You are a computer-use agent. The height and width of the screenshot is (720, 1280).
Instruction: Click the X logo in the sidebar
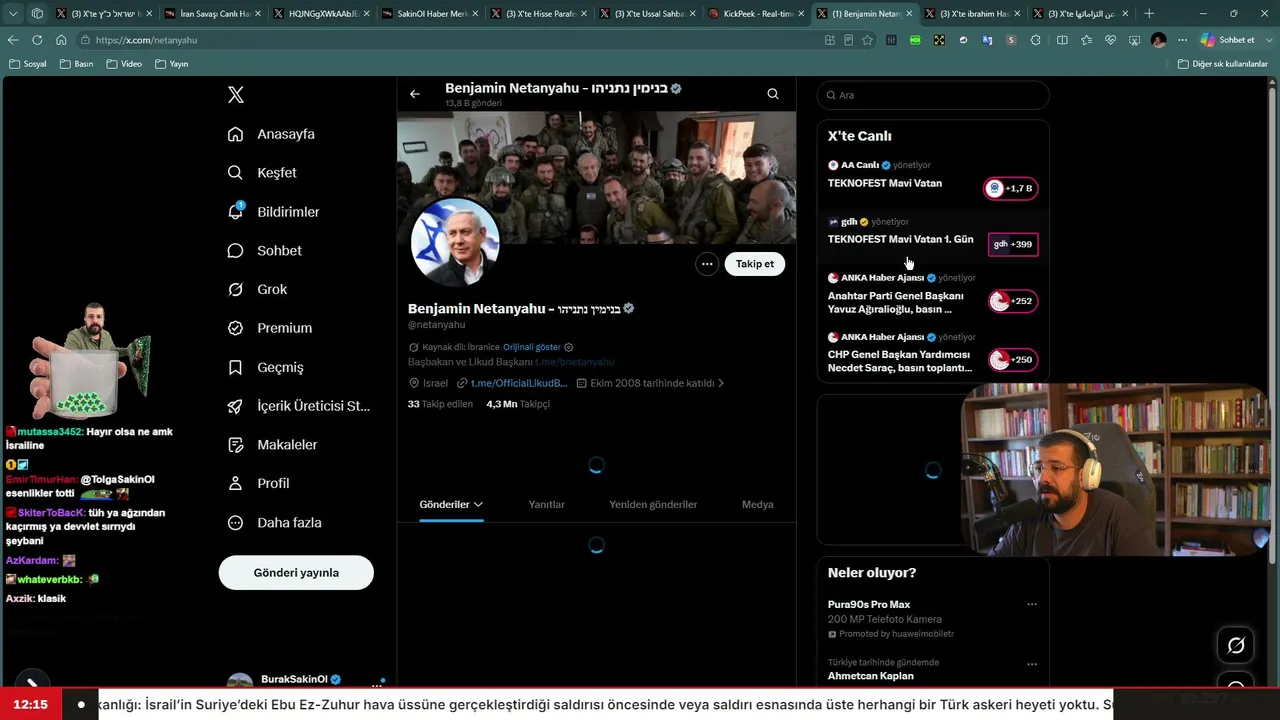coord(236,95)
